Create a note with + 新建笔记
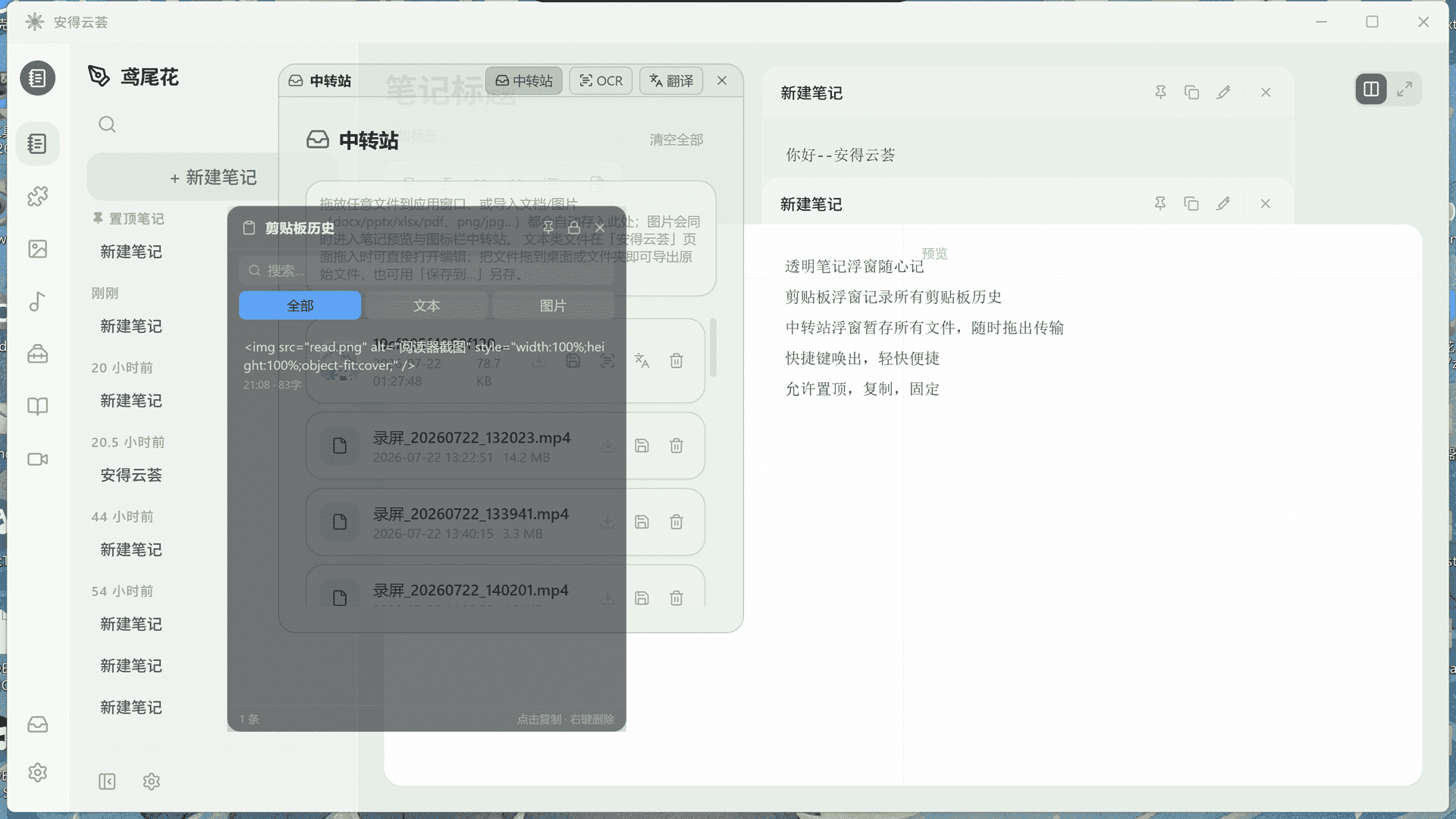1456x819 pixels. tap(212, 177)
